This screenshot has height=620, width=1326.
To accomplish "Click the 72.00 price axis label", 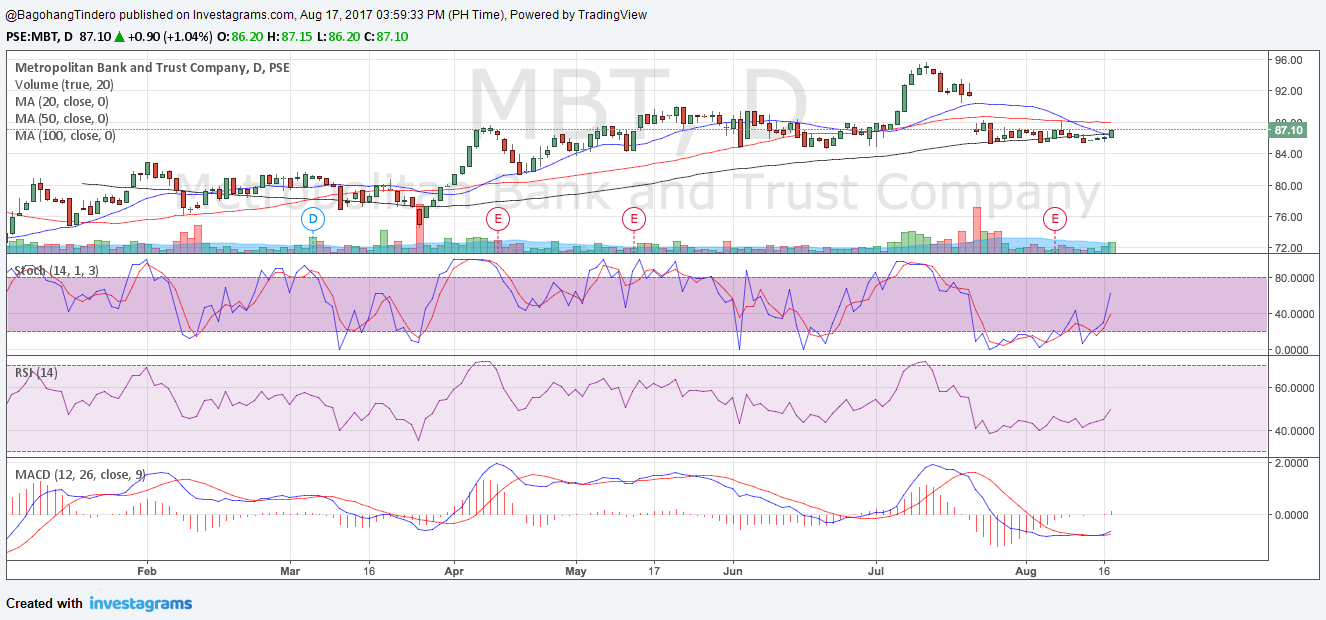I will pyautogui.click(x=1287, y=248).
